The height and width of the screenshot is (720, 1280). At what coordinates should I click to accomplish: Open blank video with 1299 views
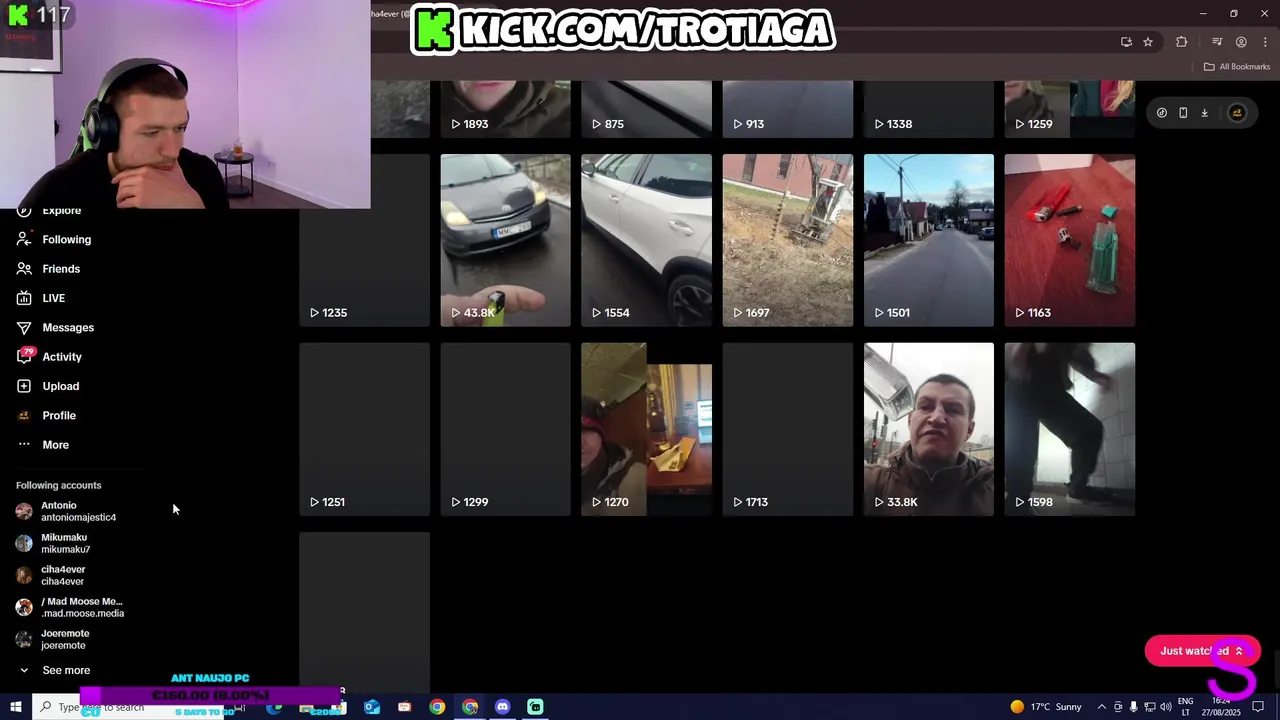point(505,429)
